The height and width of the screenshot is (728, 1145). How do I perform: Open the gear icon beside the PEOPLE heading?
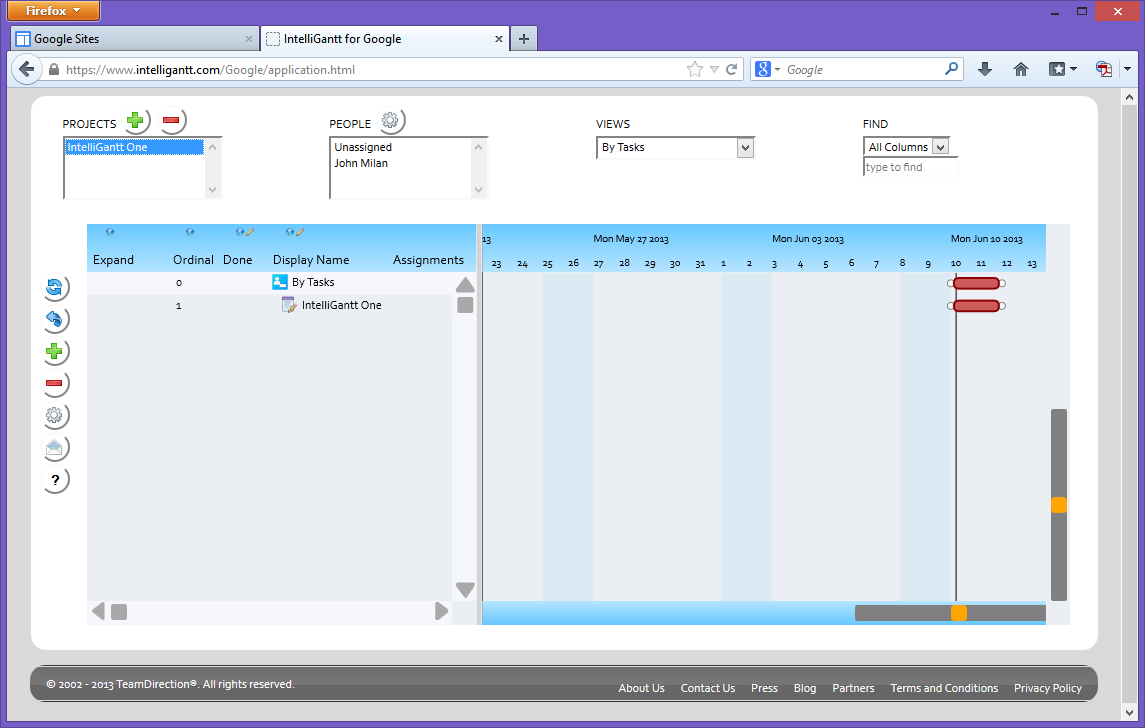coord(389,120)
